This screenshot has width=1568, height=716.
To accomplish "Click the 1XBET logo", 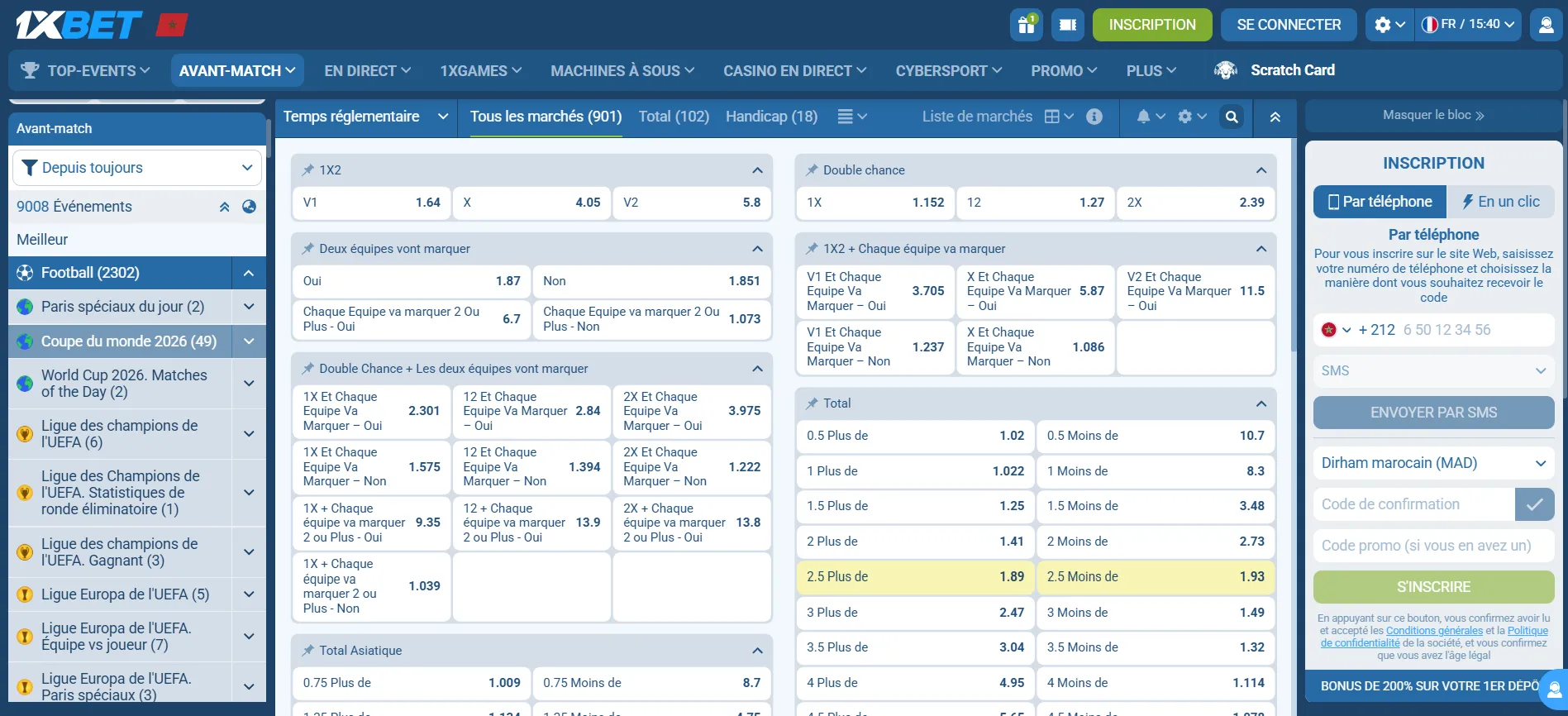I will [x=79, y=25].
